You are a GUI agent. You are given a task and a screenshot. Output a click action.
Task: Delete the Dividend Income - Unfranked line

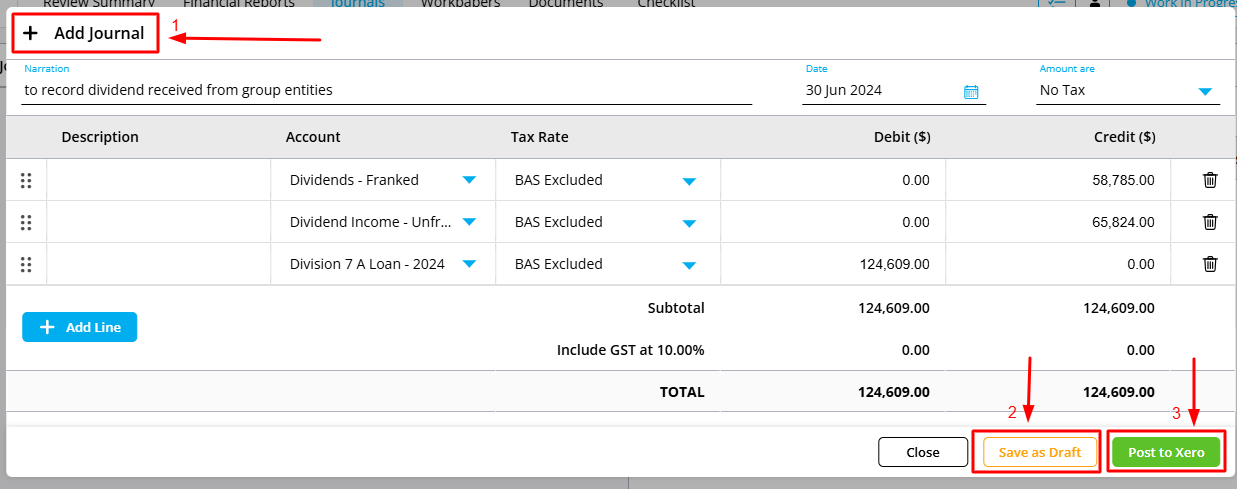[x=1209, y=222]
